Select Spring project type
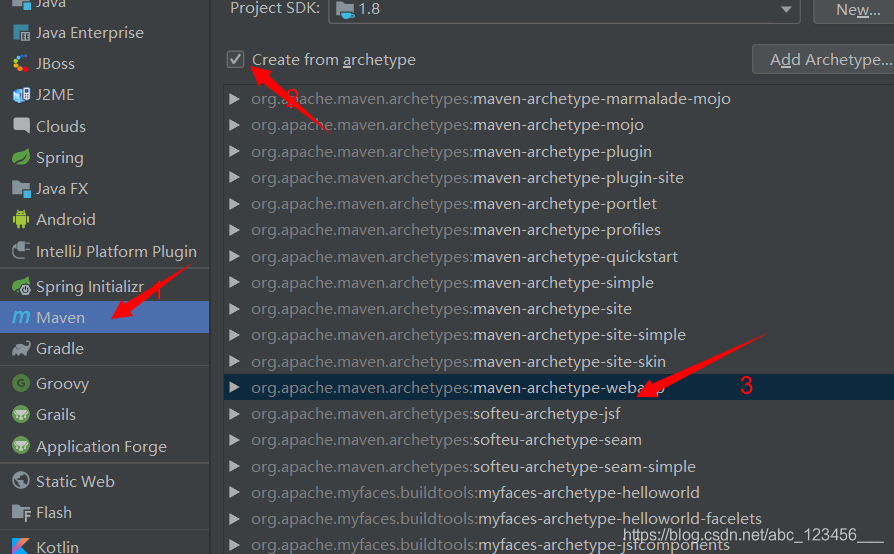The width and height of the screenshot is (894, 554). click(x=104, y=157)
